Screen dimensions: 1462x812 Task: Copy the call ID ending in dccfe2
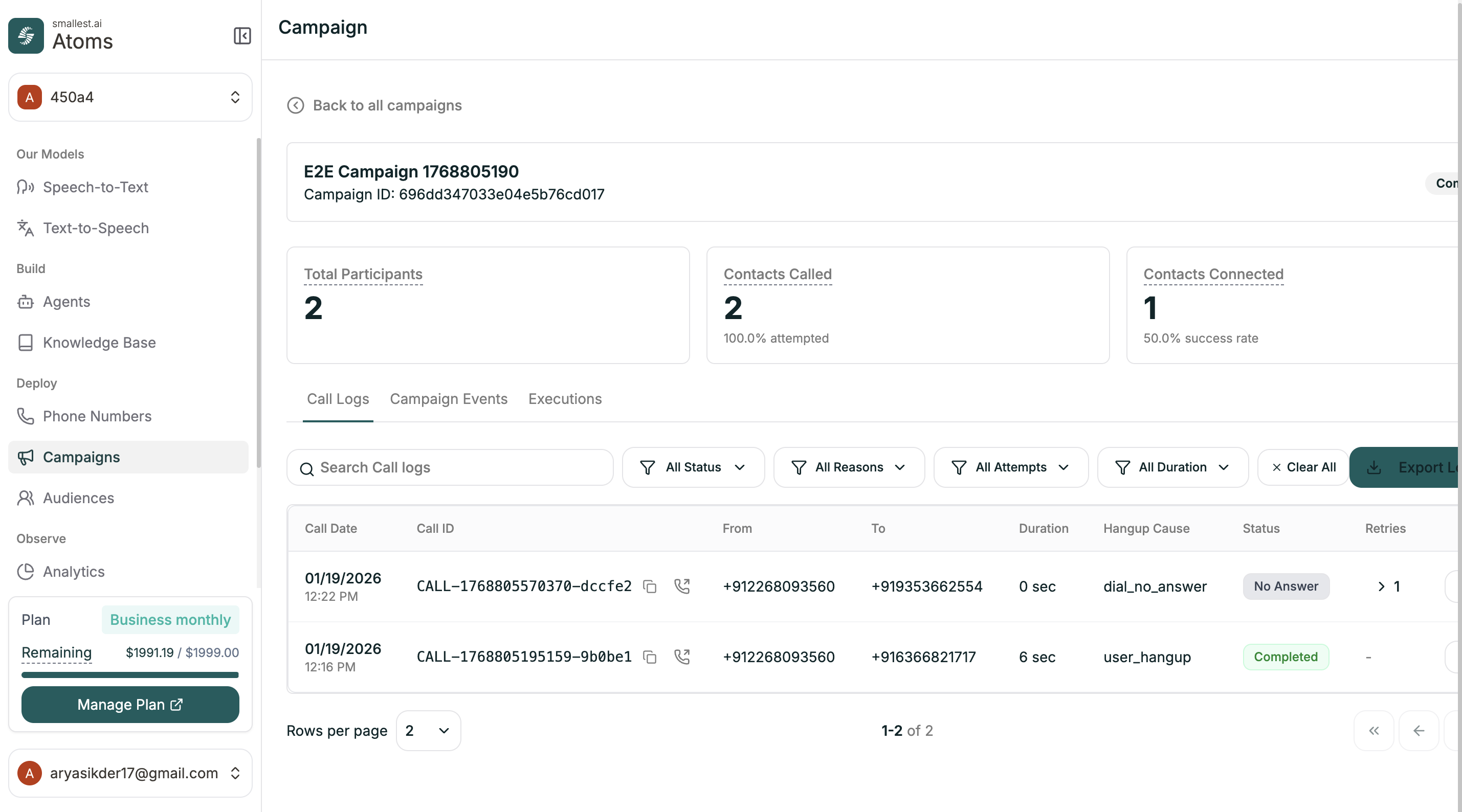pyautogui.click(x=650, y=586)
